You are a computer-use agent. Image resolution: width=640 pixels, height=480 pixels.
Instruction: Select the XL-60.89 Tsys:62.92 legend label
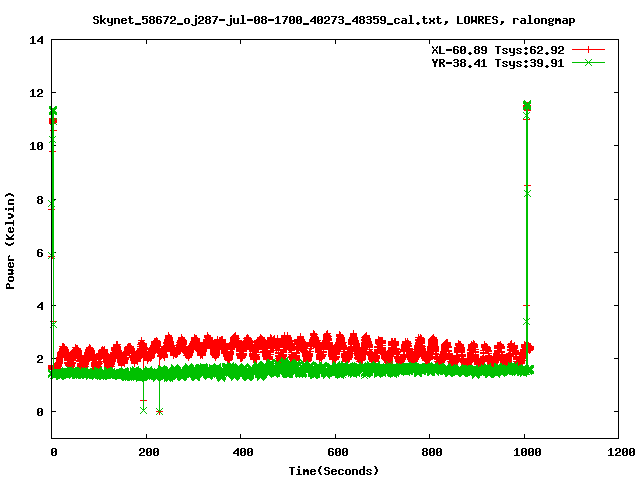tap(498, 50)
